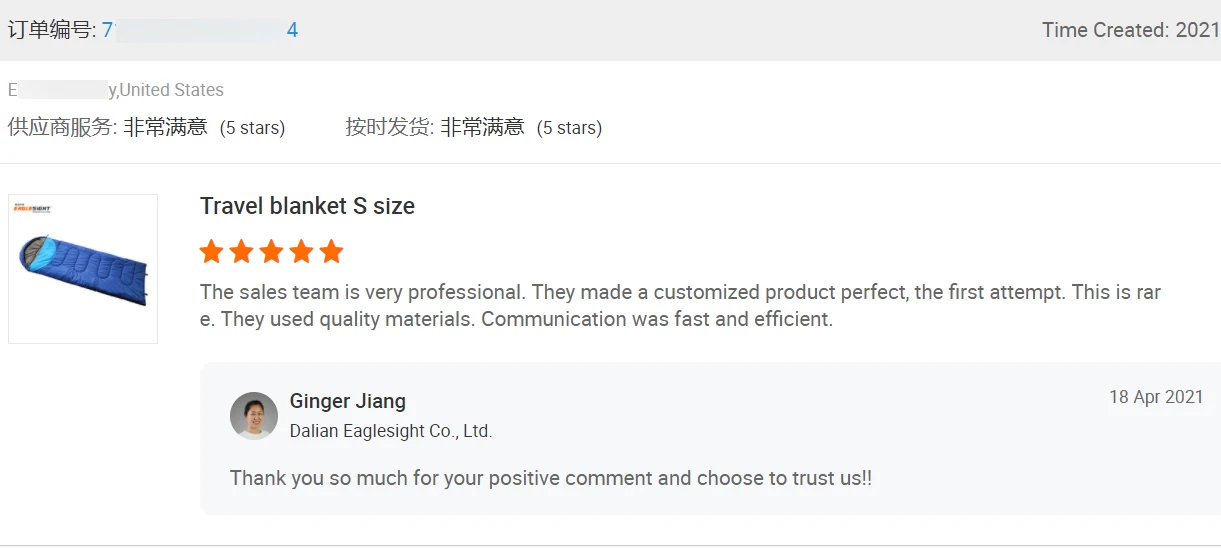The image size is (1221, 548).
Task: Click the supplier's thank-you reply message
Action: click(x=551, y=478)
